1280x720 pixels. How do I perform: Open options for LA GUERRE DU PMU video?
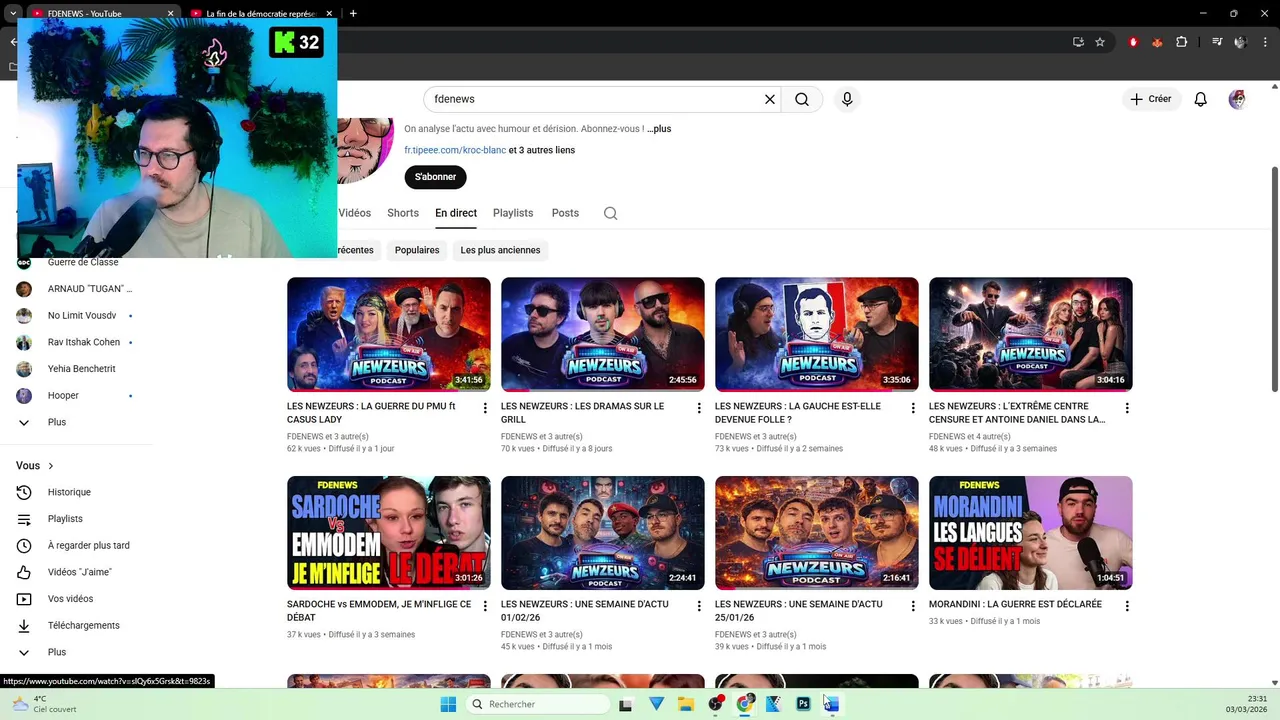485,408
